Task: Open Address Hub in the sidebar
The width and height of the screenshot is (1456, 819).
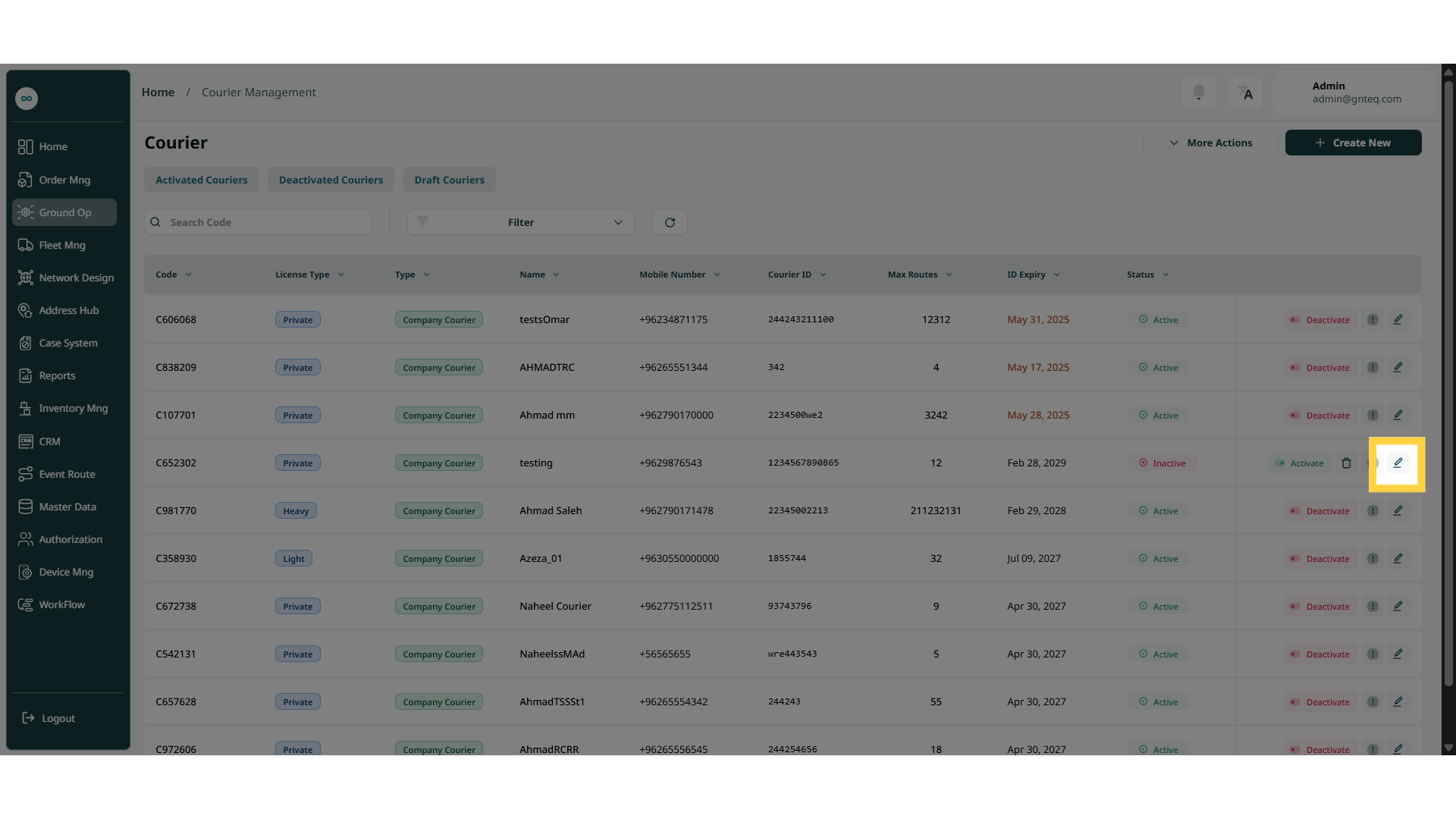Action: (x=64, y=310)
